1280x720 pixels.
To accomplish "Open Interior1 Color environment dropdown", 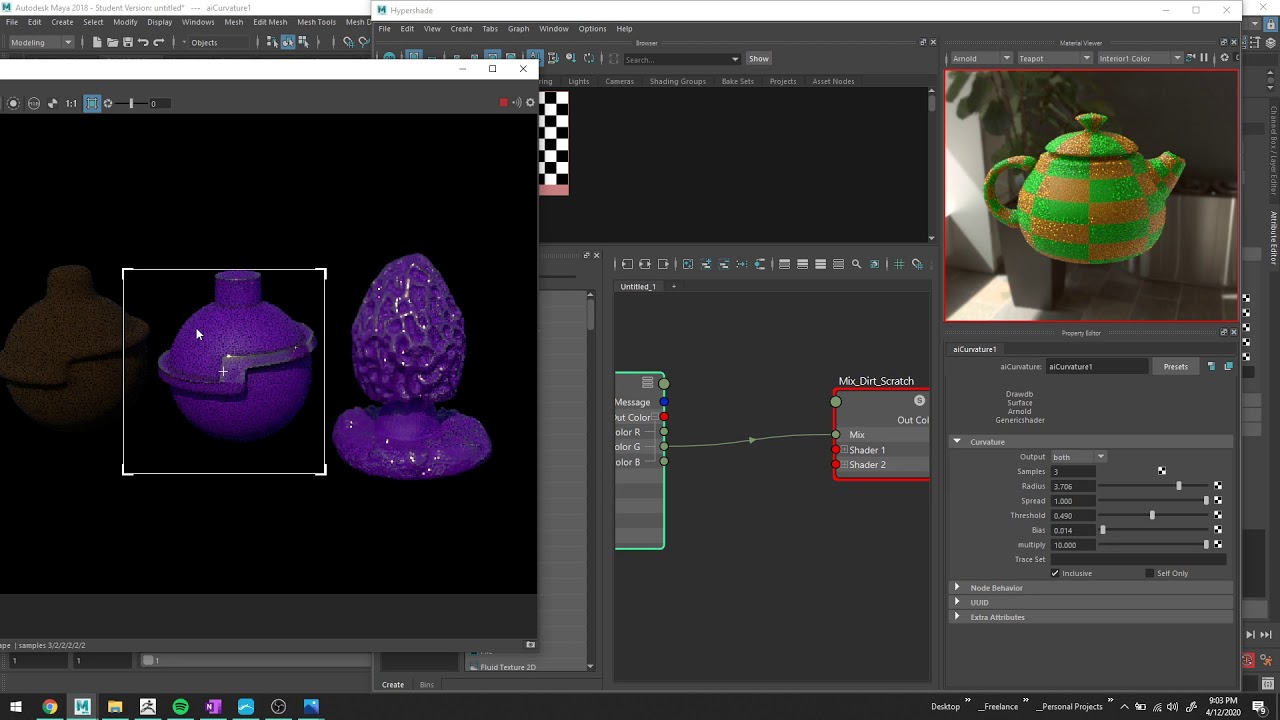I will point(1140,58).
